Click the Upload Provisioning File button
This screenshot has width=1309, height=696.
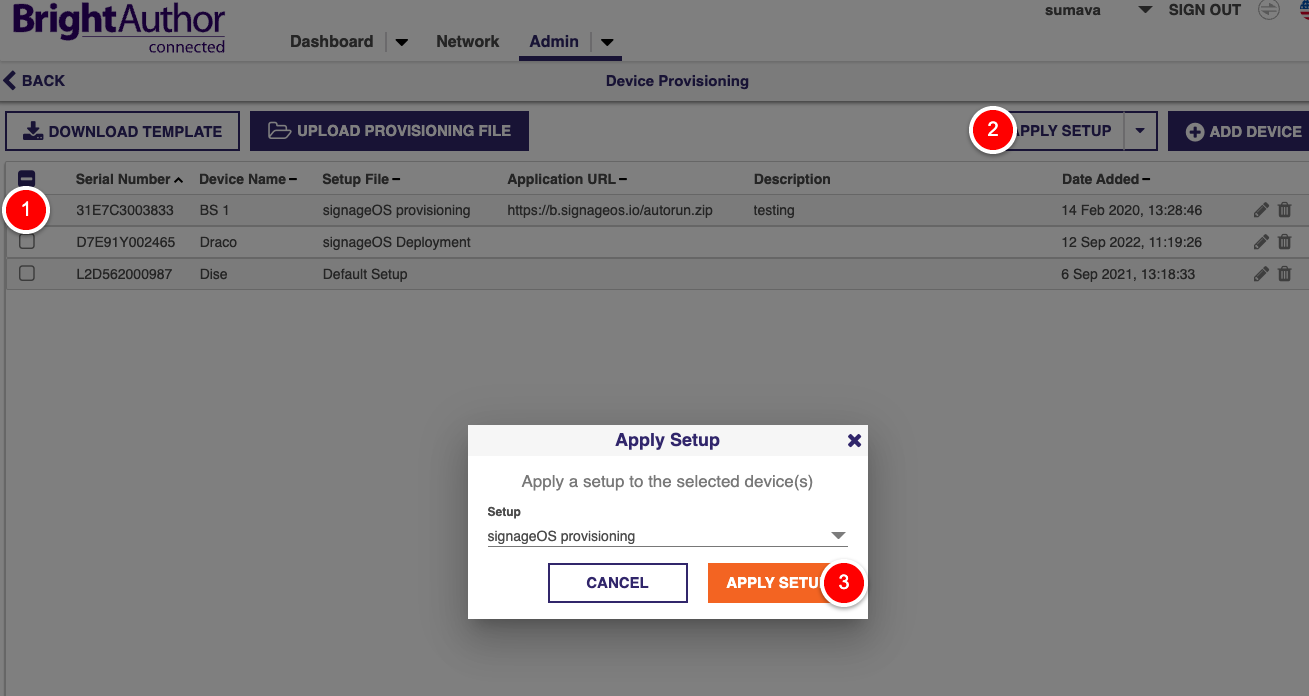tap(389, 131)
